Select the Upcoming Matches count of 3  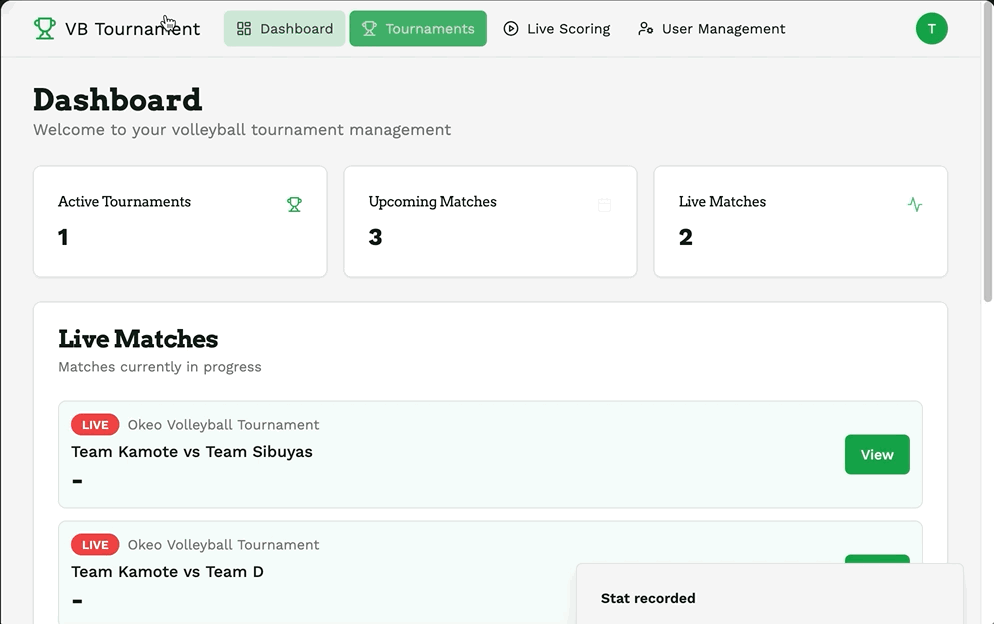tap(375, 237)
